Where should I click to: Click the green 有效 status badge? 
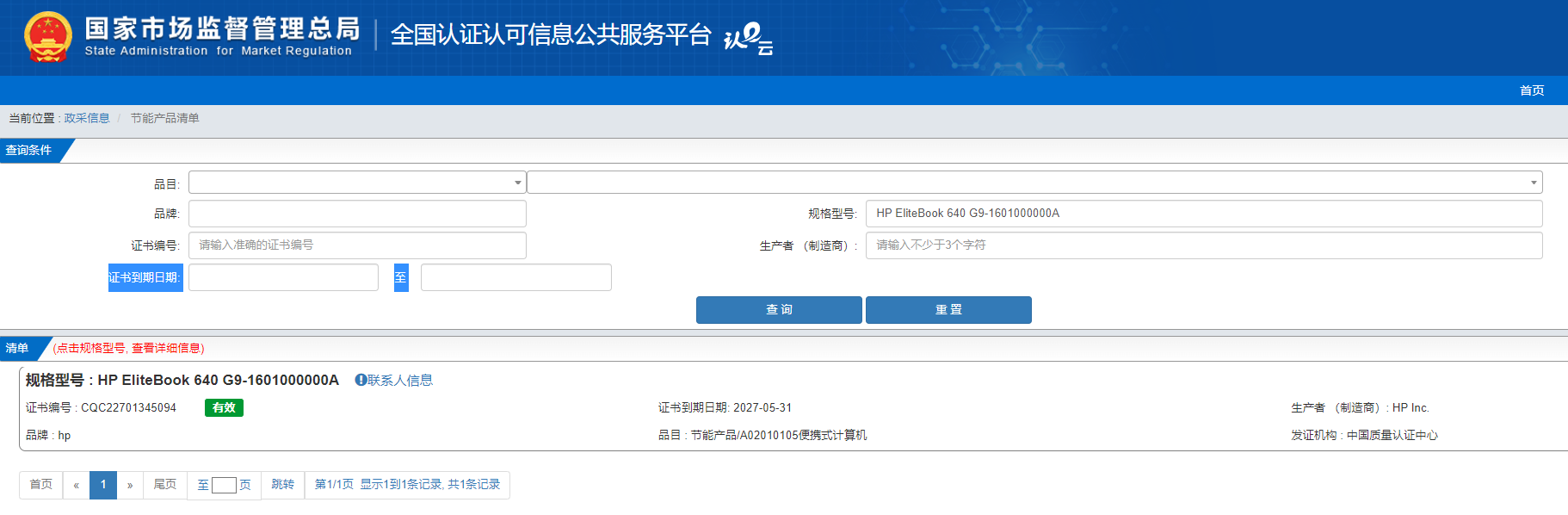pos(224,407)
